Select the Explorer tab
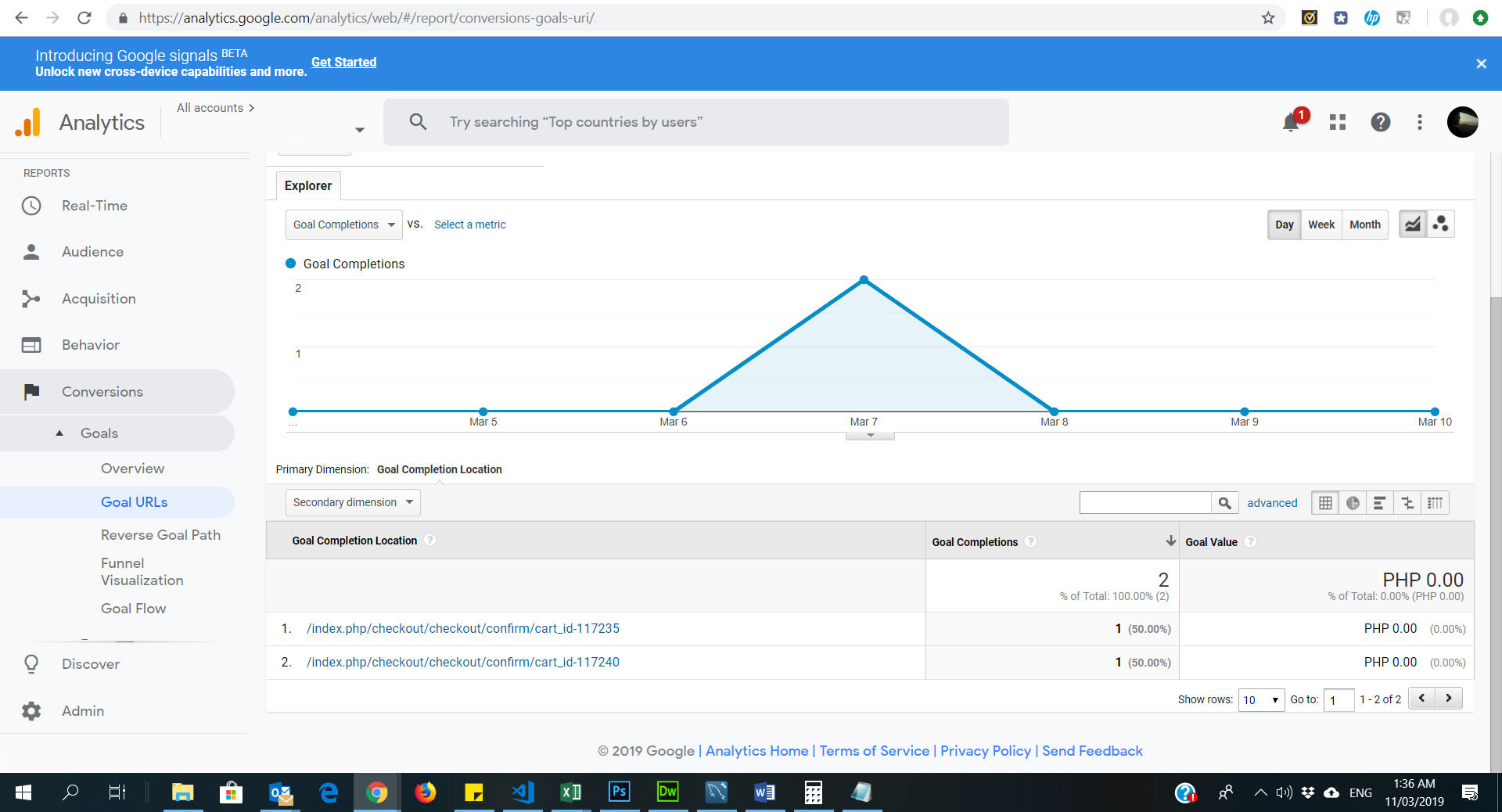Viewport: 1502px width, 812px height. (x=308, y=185)
